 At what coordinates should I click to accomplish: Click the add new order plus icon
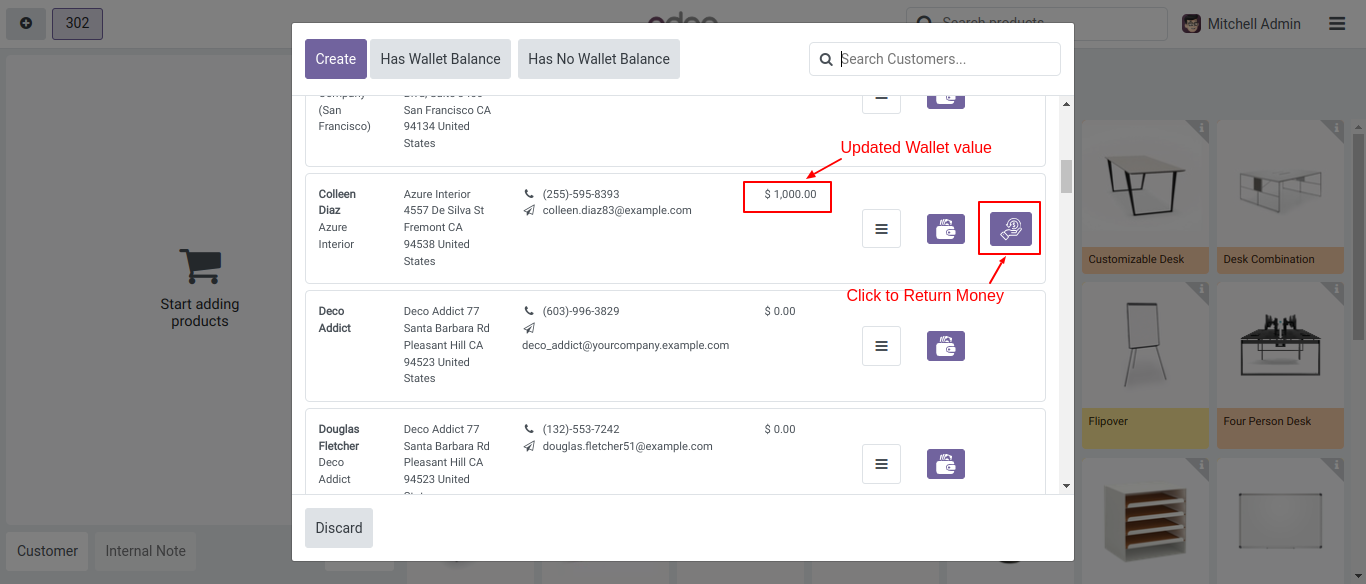[26, 23]
